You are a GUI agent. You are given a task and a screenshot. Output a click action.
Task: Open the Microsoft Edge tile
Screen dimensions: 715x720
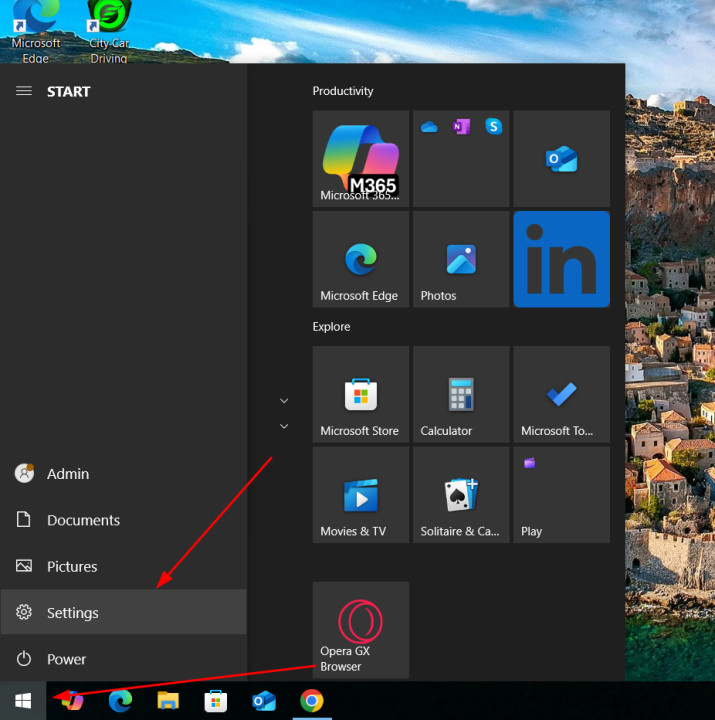coord(360,259)
